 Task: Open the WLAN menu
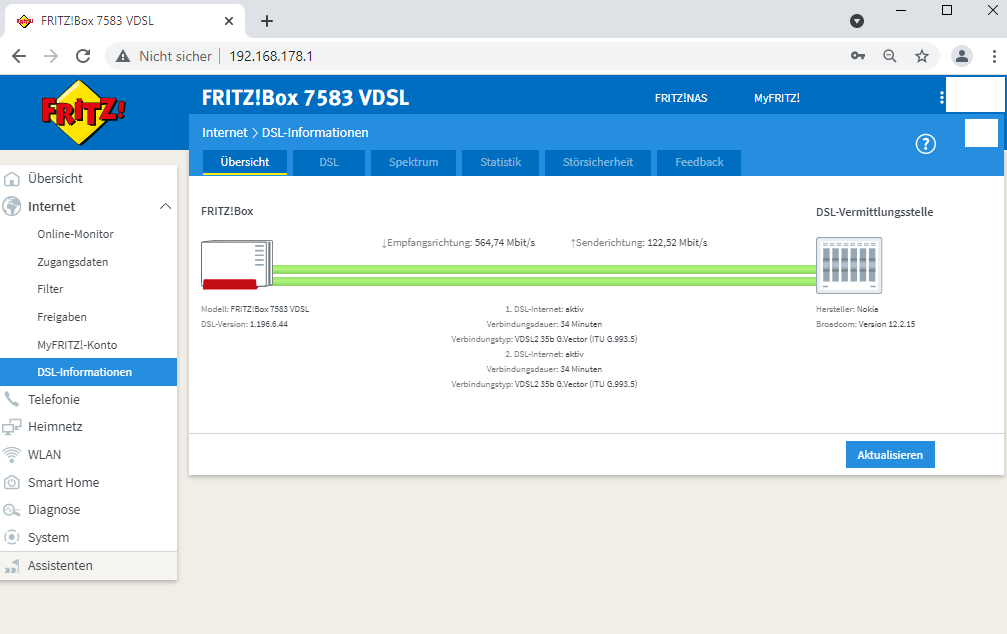tap(44, 455)
